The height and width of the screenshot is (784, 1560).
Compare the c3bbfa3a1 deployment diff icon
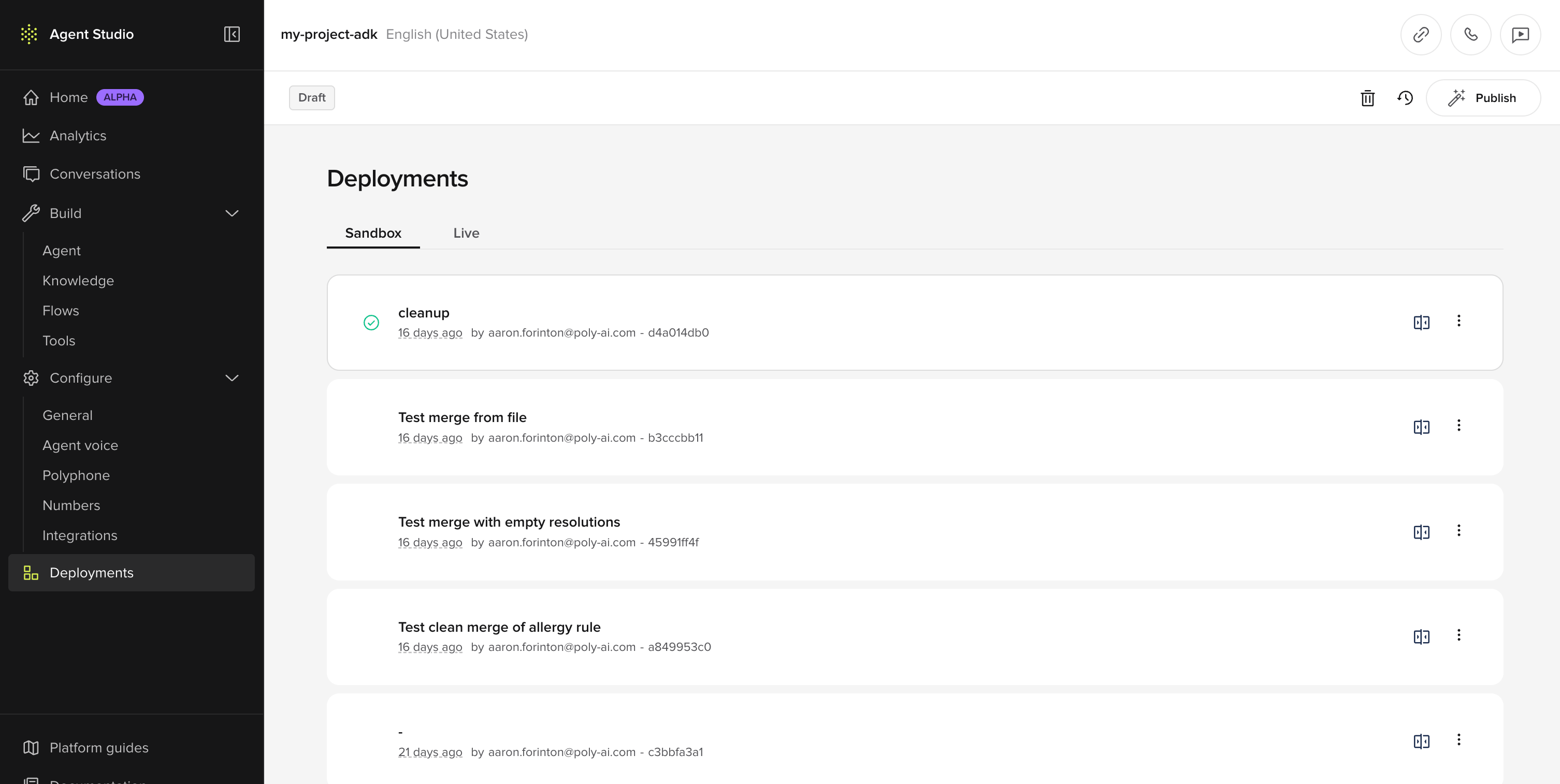1421,742
